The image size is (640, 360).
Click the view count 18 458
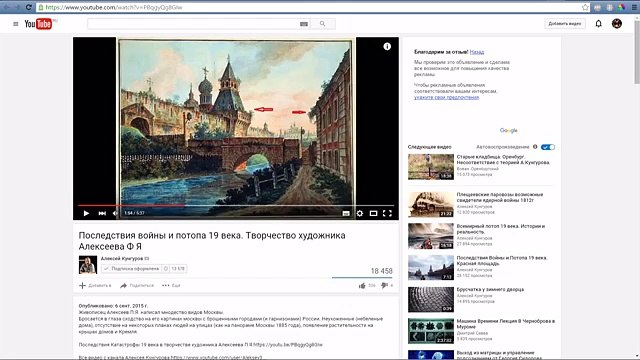pyautogui.click(x=381, y=271)
